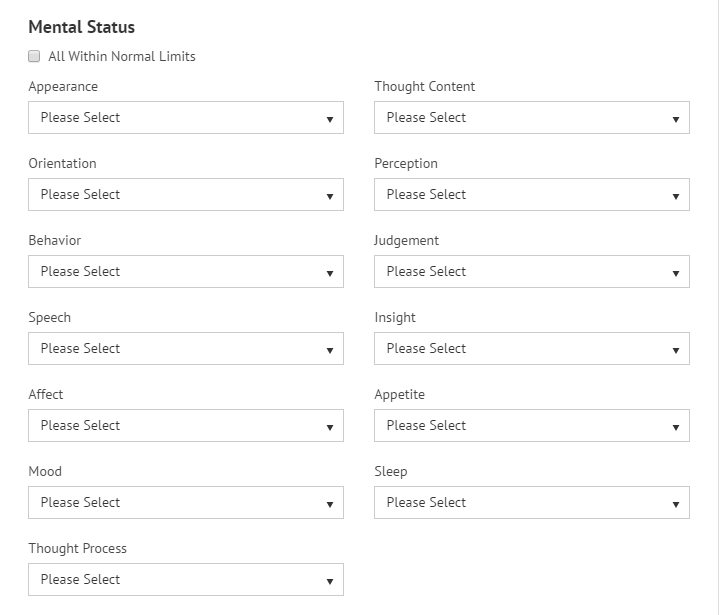Expand the Insight dropdown
This screenshot has width=719, height=615.
532,349
